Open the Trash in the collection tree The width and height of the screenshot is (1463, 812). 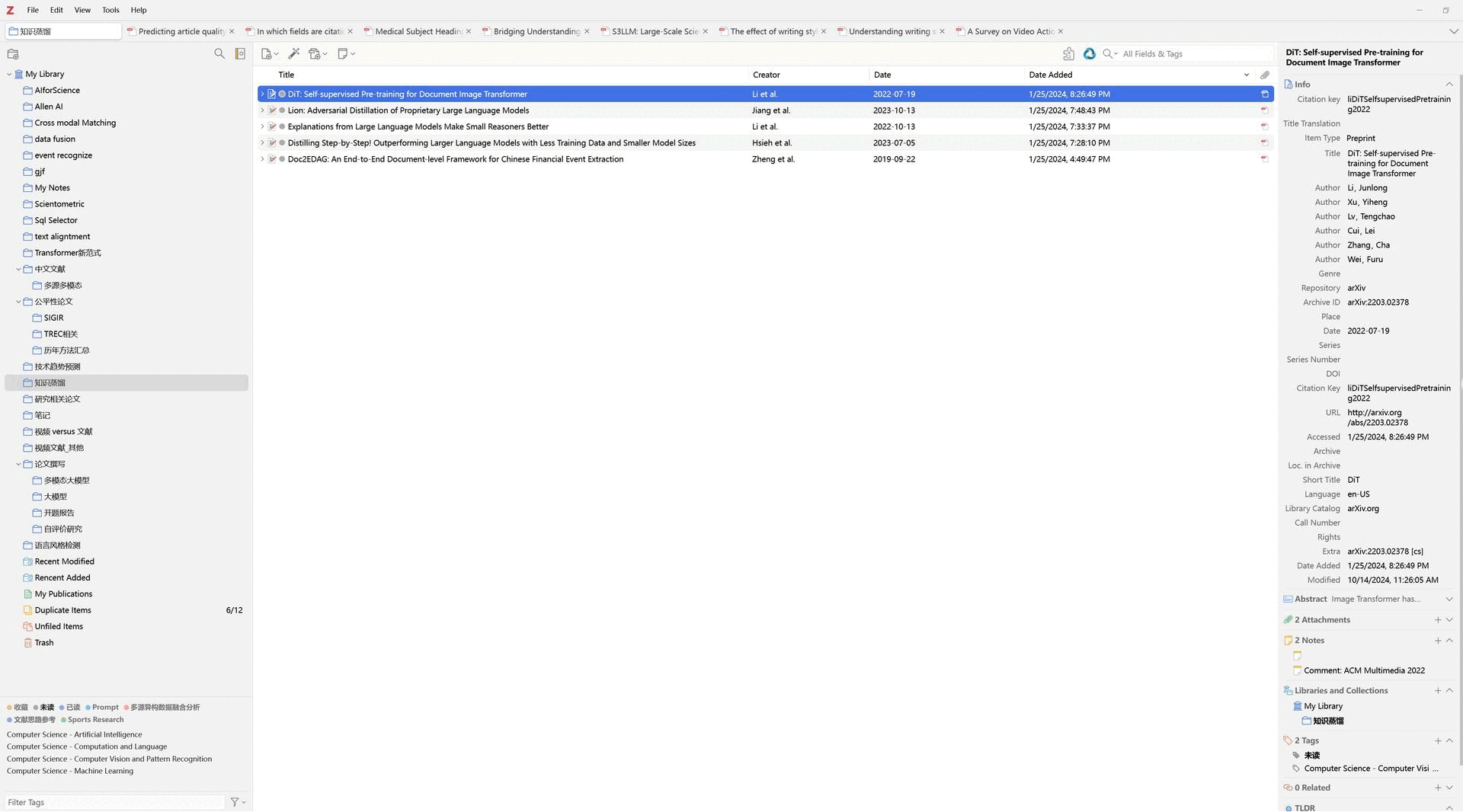point(44,644)
